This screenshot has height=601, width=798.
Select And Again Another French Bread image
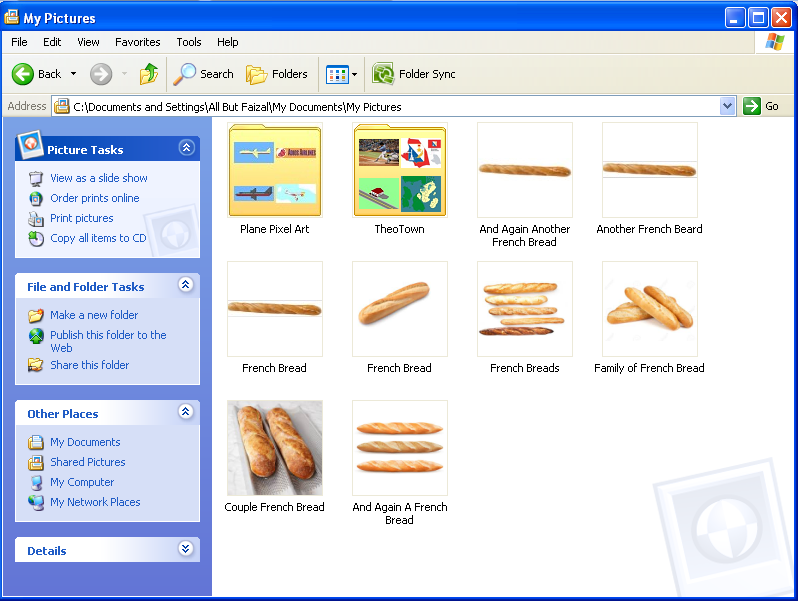[525, 170]
